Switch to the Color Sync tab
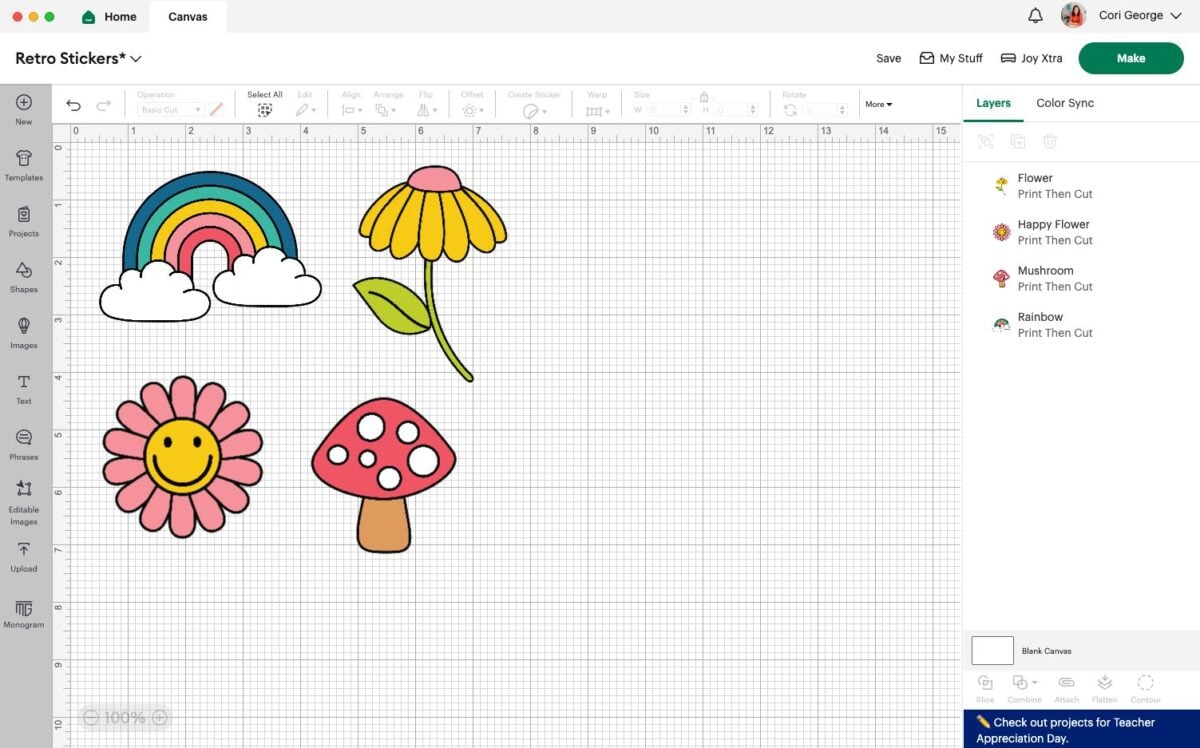 coord(1065,103)
